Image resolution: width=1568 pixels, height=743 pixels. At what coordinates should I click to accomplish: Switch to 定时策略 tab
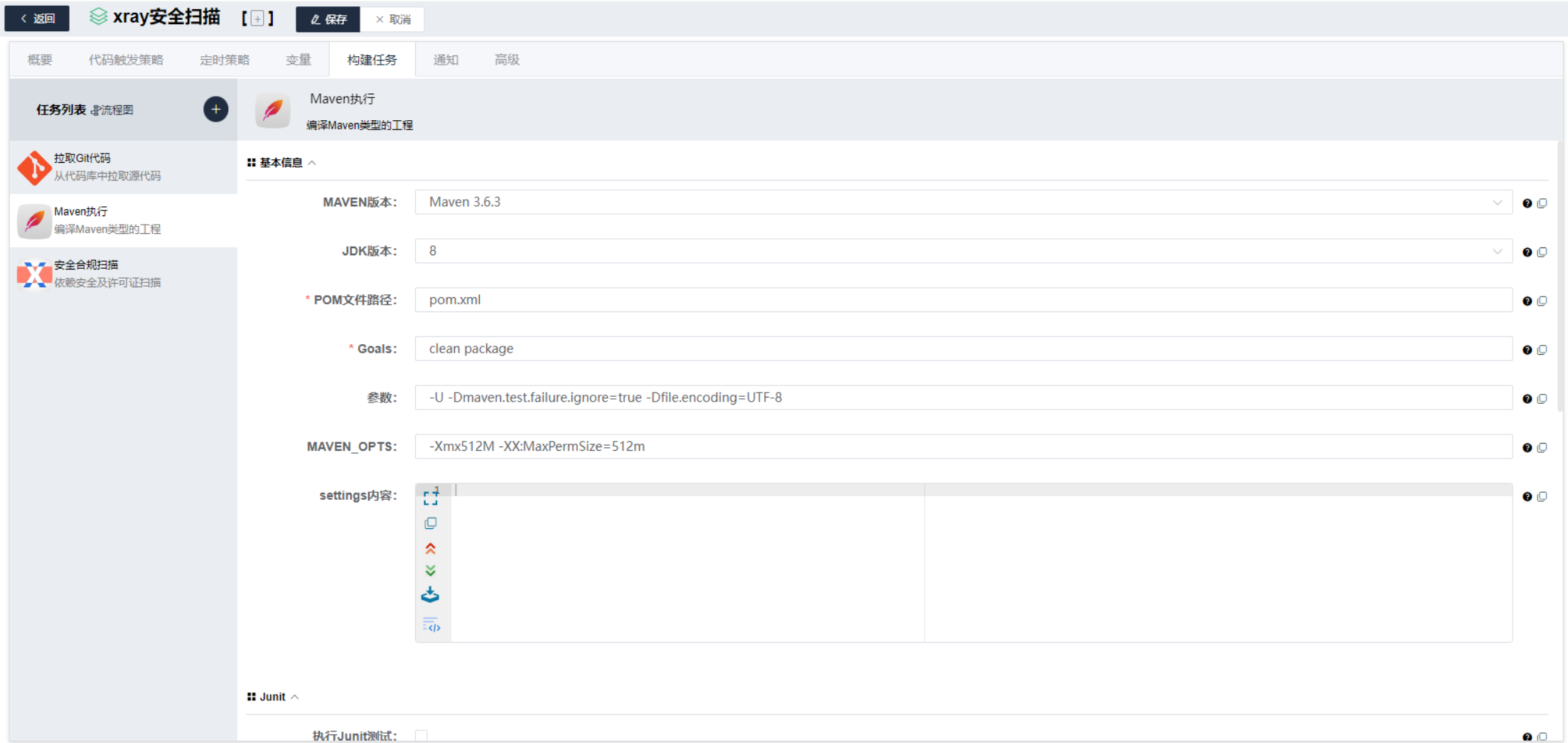click(x=225, y=60)
